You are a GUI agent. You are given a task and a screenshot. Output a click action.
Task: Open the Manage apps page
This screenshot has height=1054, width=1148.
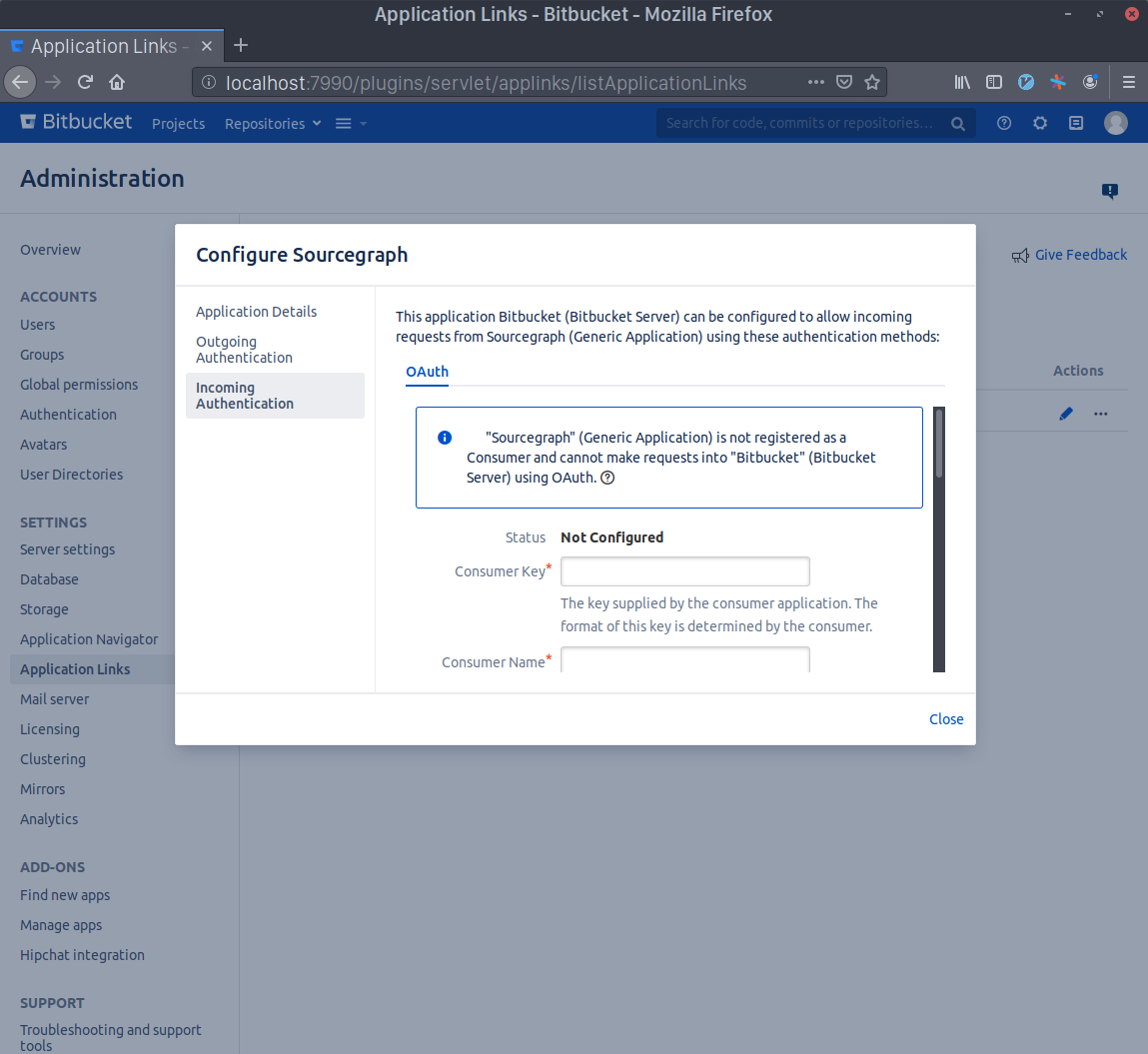[x=61, y=925]
